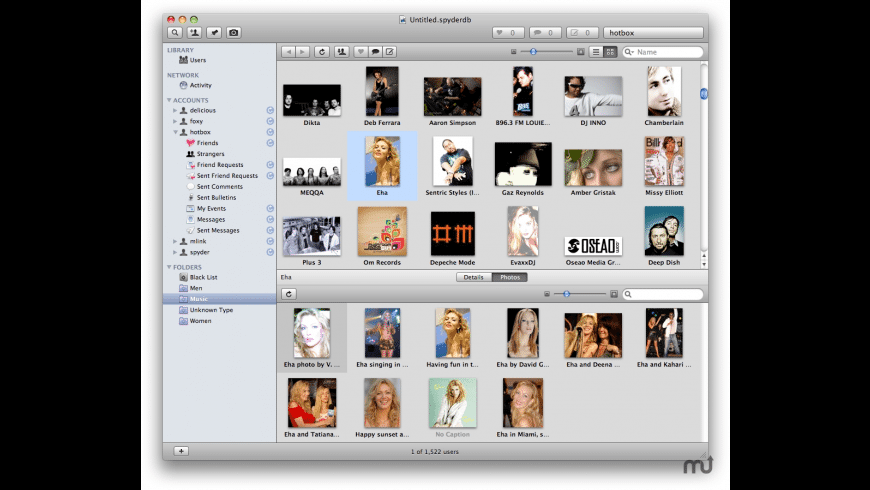
Task: Go forward with the right arrow button
Action: (302, 52)
